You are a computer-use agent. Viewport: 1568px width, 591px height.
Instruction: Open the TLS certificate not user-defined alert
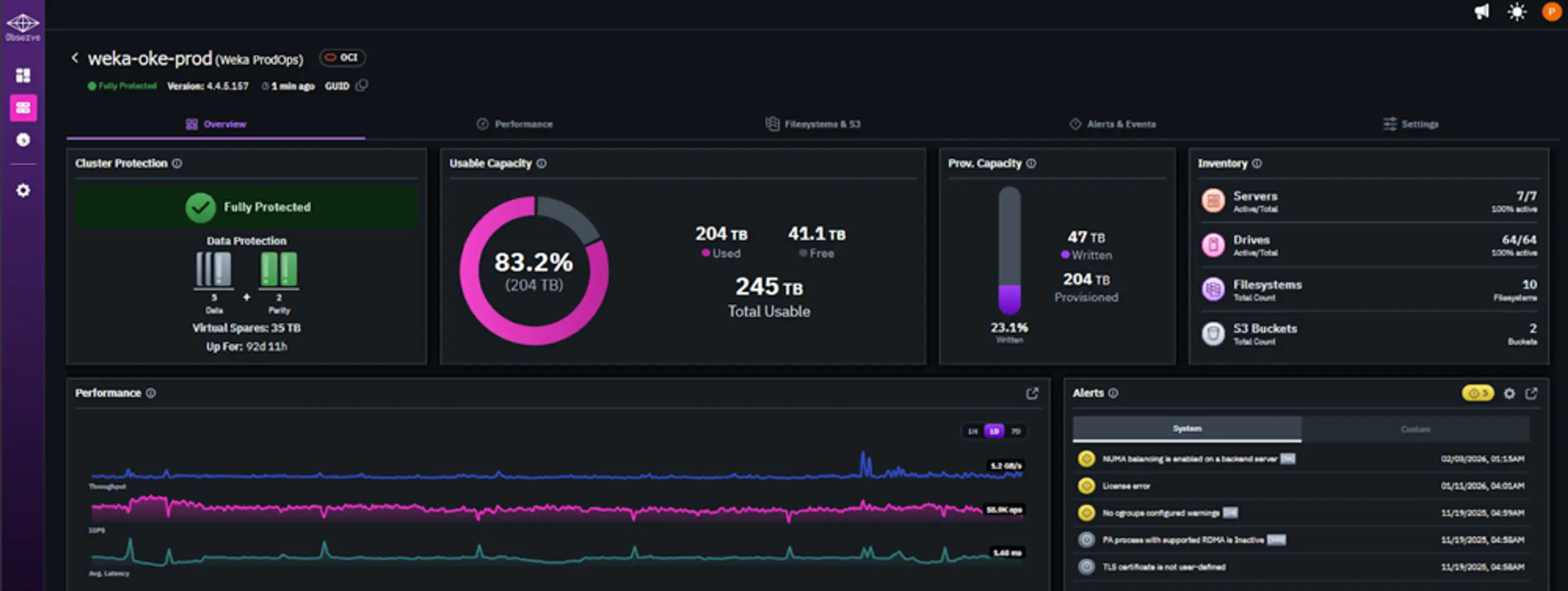tap(1301, 567)
